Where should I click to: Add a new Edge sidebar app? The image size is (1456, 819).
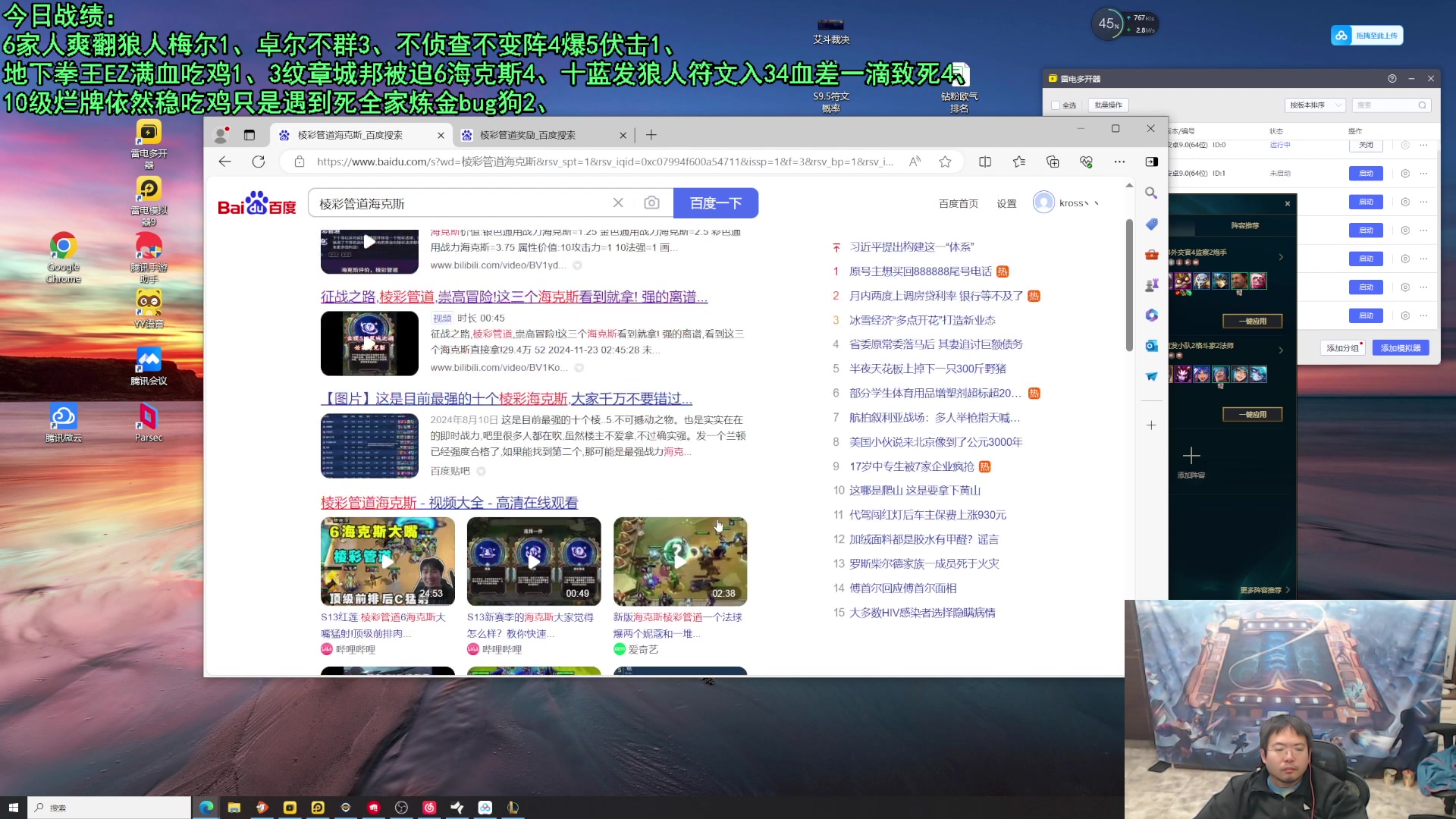click(x=1151, y=425)
